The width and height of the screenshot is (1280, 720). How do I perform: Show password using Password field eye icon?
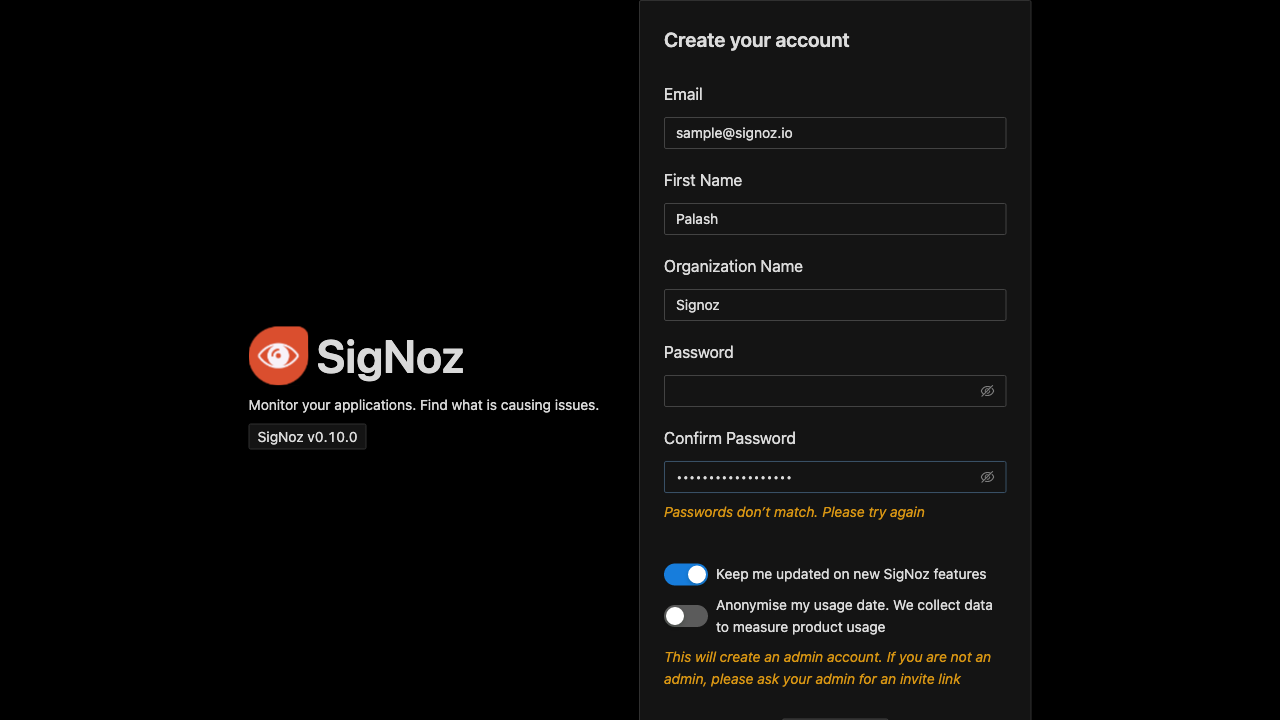(x=987, y=391)
